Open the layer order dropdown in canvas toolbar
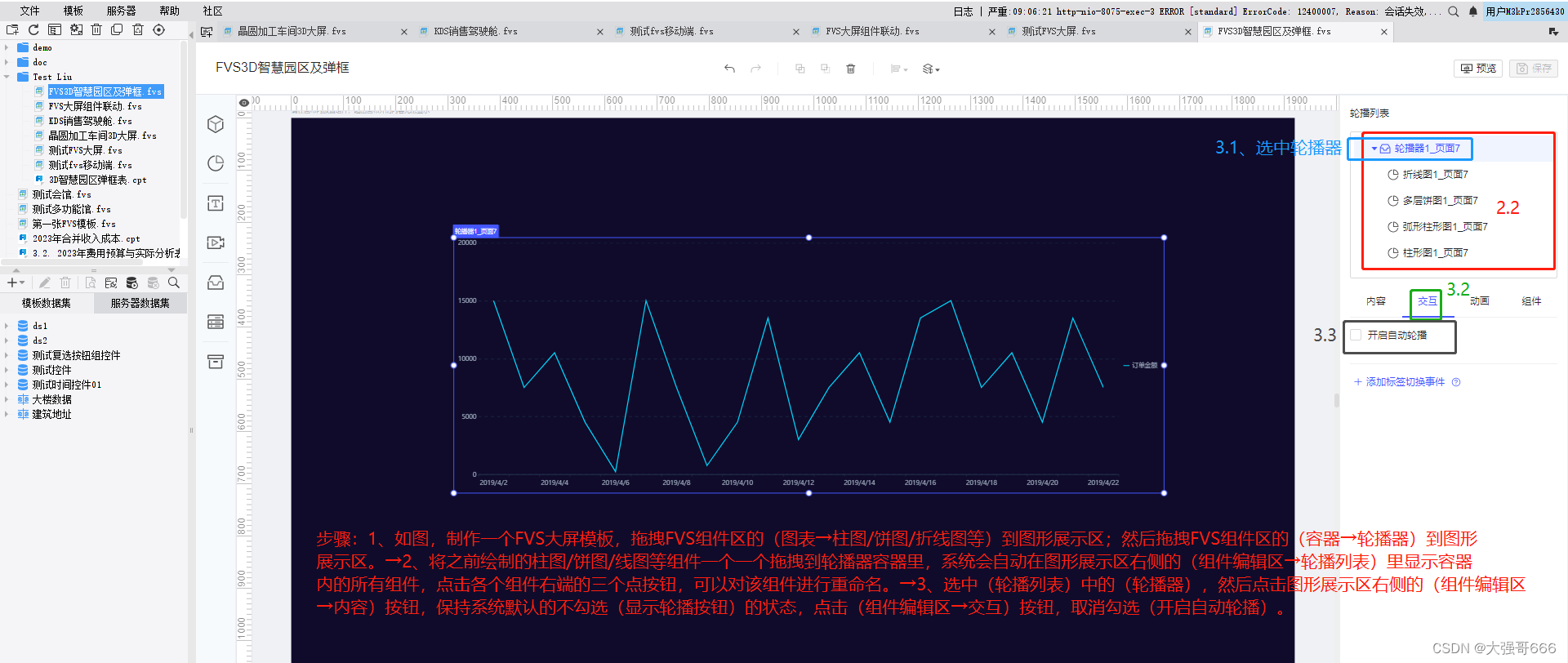 click(x=931, y=69)
